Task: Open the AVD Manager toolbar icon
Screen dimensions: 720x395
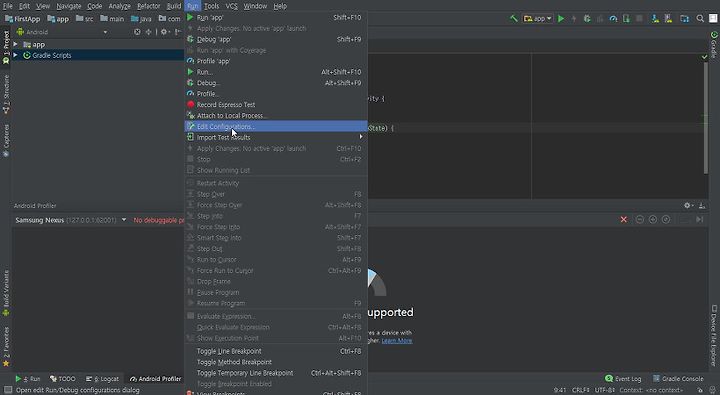Action: click(x=655, y=19)
